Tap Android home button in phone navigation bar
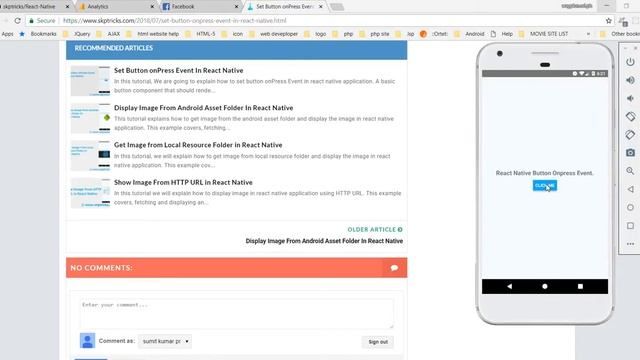The height and width of the screenshot is (360, 640). tap(544, 287)
